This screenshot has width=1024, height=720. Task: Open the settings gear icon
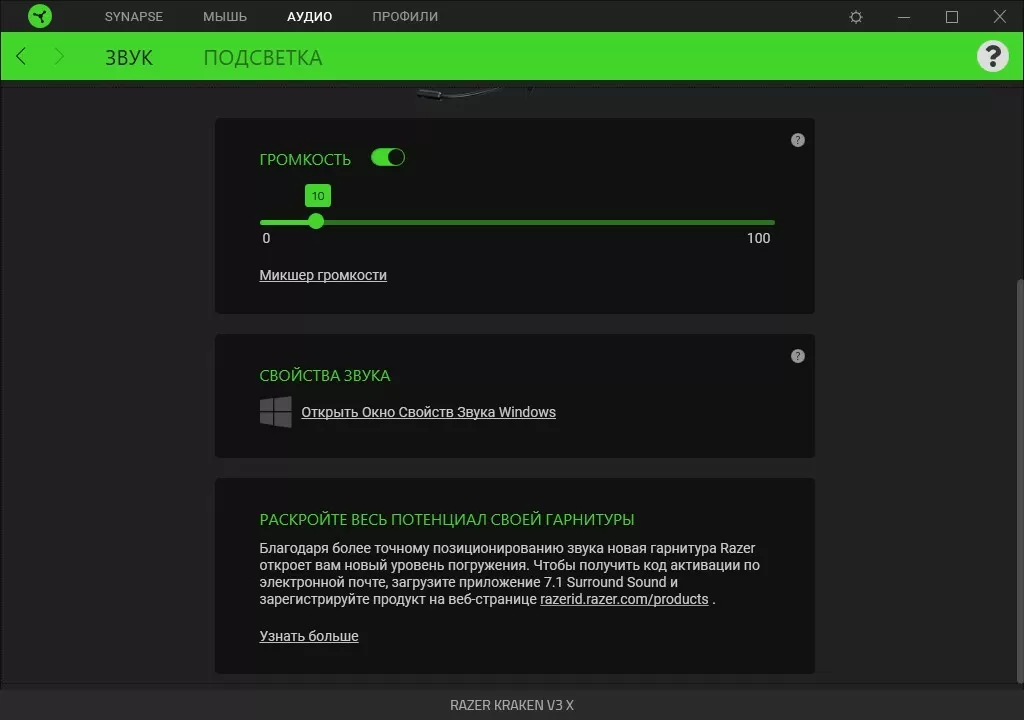coord(856,17)
